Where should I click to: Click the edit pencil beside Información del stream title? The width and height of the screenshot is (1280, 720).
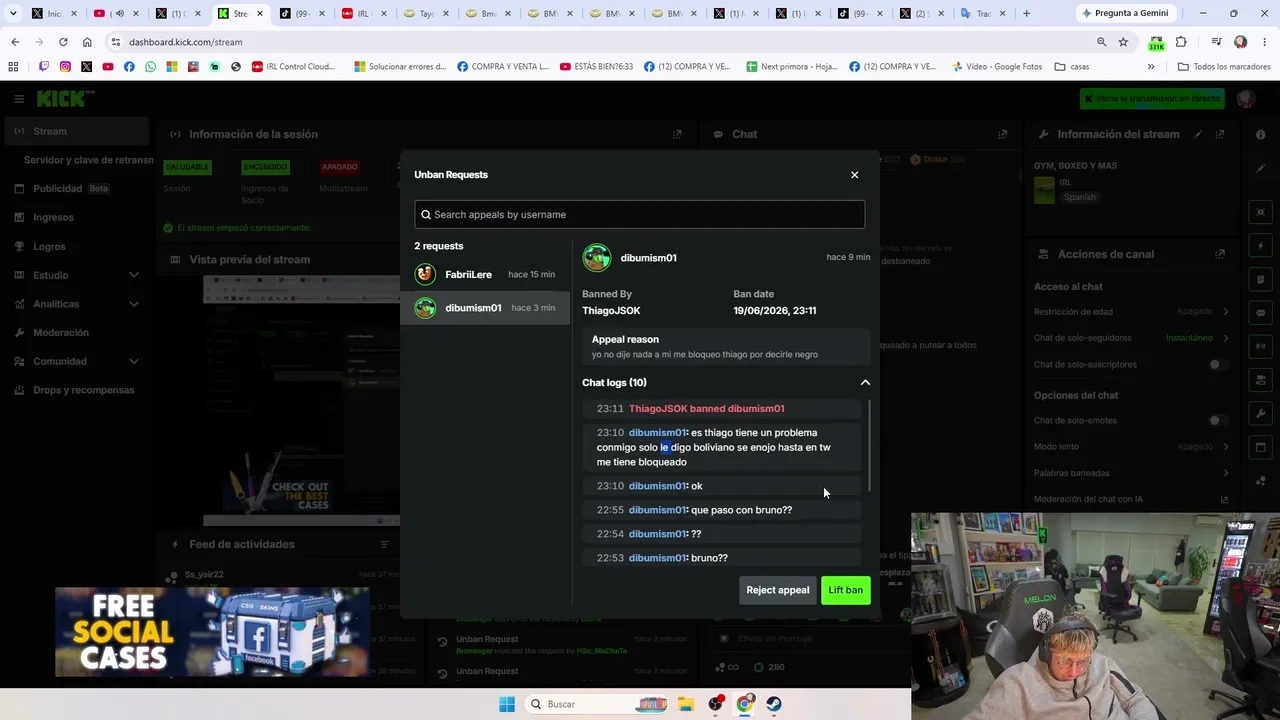click(x=1198, y=134)
